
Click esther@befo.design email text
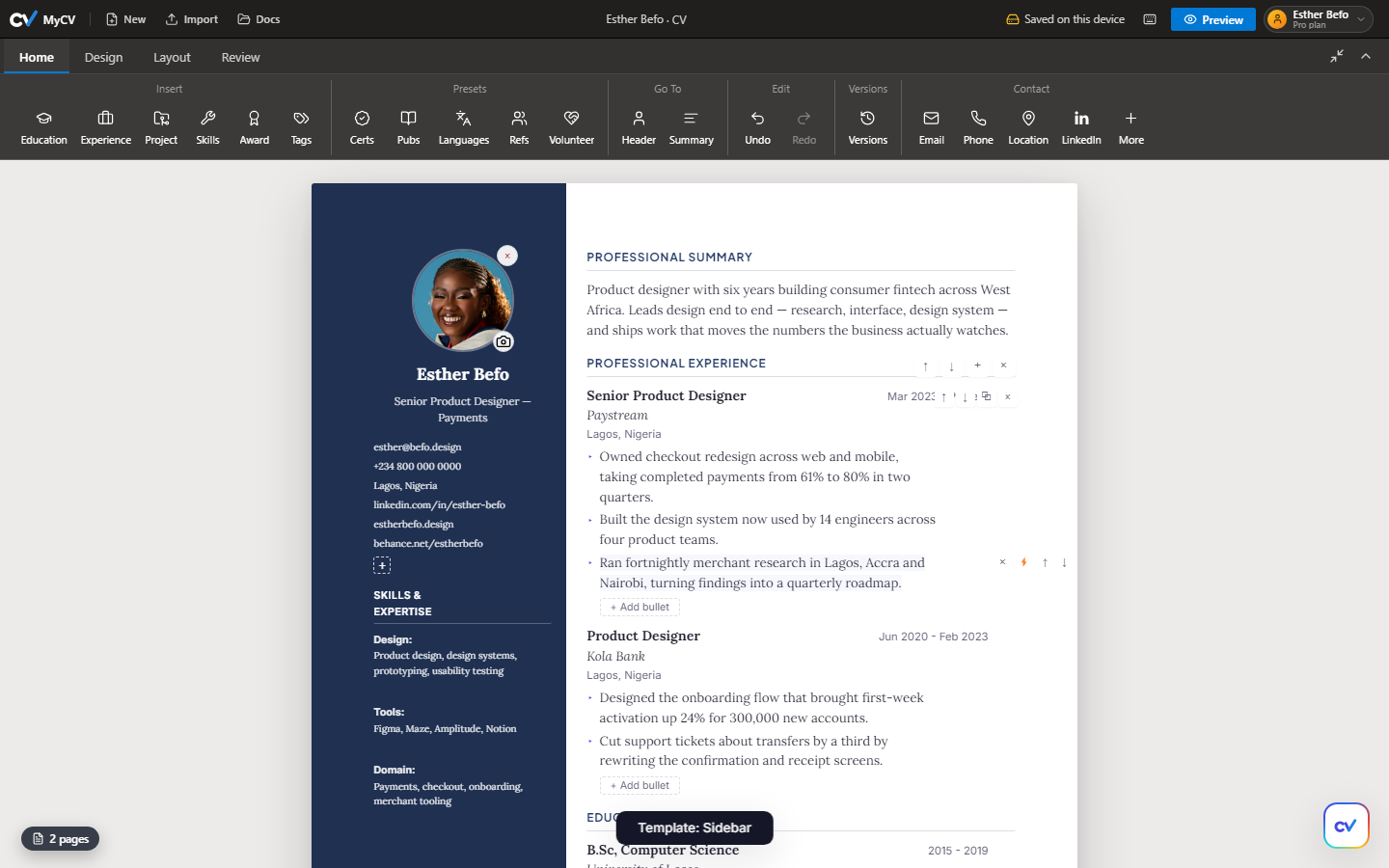click(x=418, y=447)
